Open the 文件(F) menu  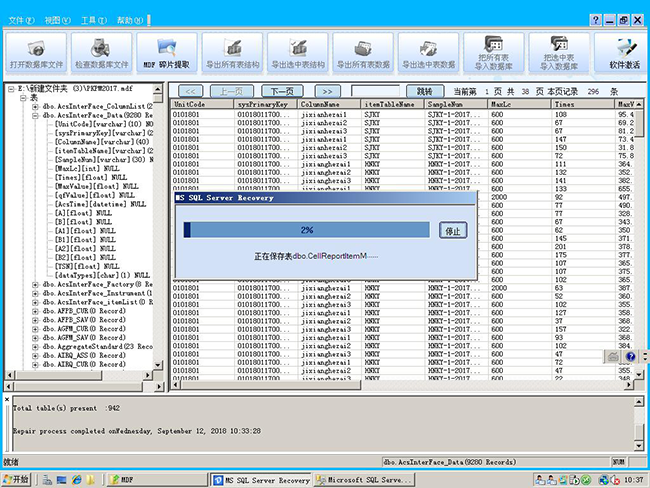coord(22,20)
